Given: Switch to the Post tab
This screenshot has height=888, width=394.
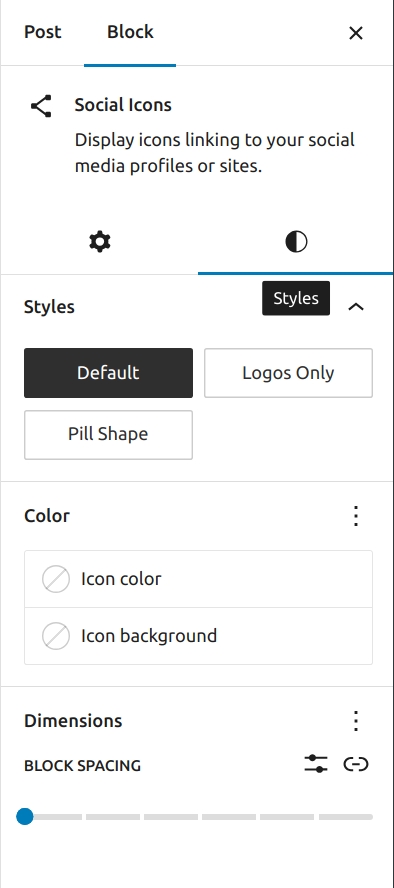Looking at the screenshot, I should pyautogui.click(x=42, y=32).
